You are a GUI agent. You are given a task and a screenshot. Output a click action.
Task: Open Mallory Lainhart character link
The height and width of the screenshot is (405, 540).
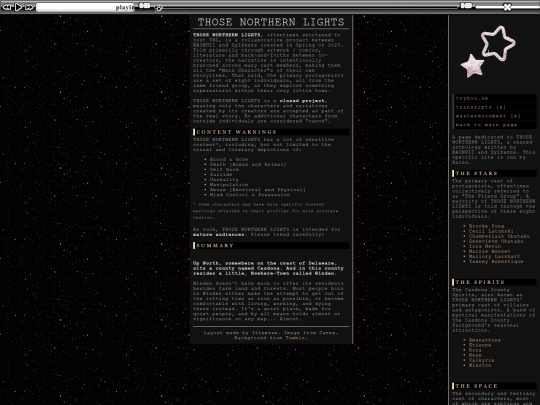coord(495,256)
